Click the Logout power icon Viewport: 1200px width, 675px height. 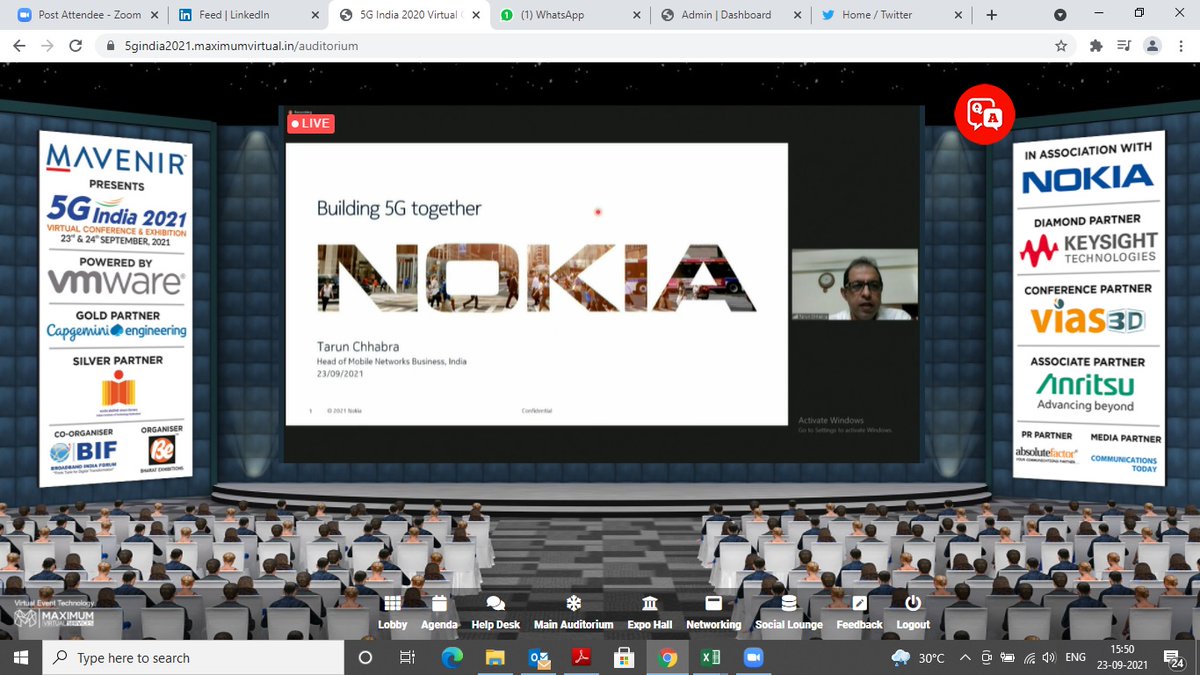point(913,604)
